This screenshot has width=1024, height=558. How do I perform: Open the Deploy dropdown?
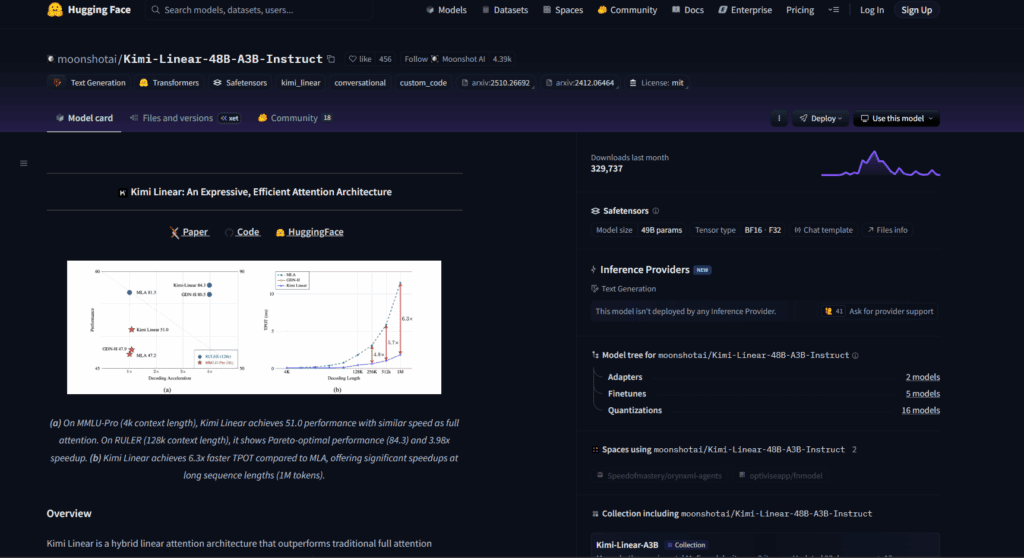(x=820, y=118)
